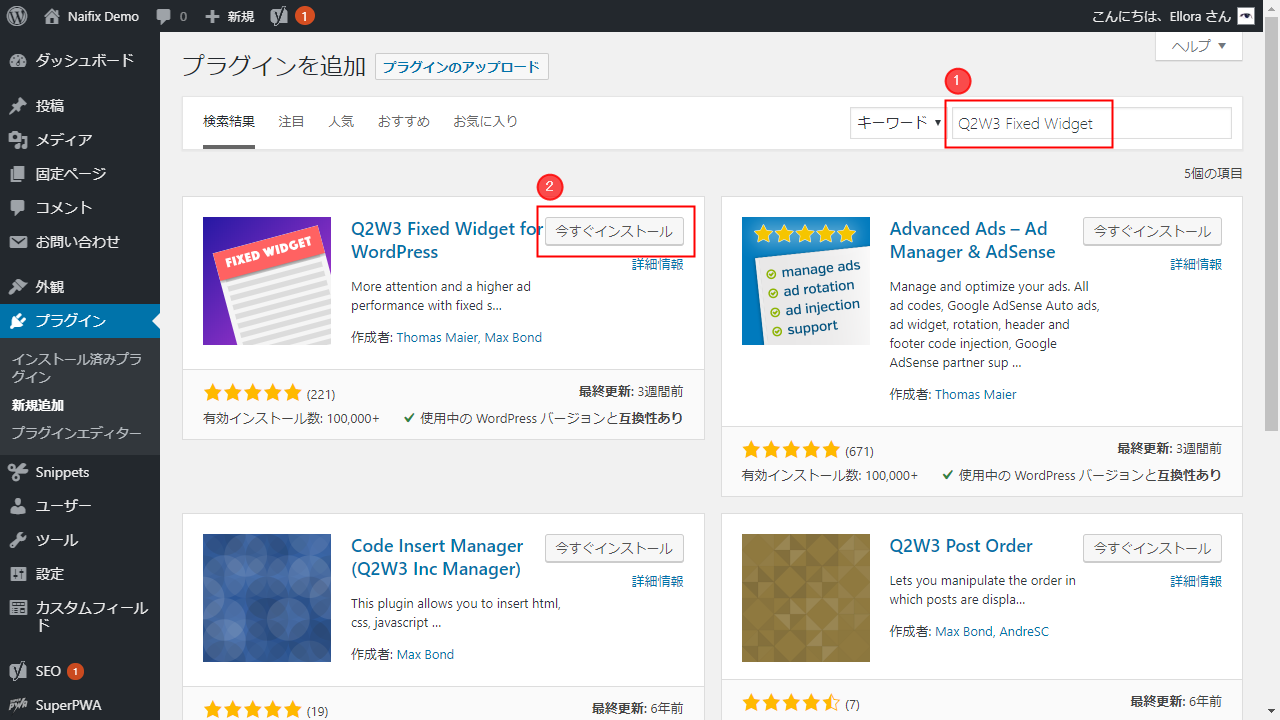Viewport: 1280px width, 720px height.
Task: Open Q2W3 Fixed Widget for WordPress title link
Action: pyautogui.click(x=446, y=240)
